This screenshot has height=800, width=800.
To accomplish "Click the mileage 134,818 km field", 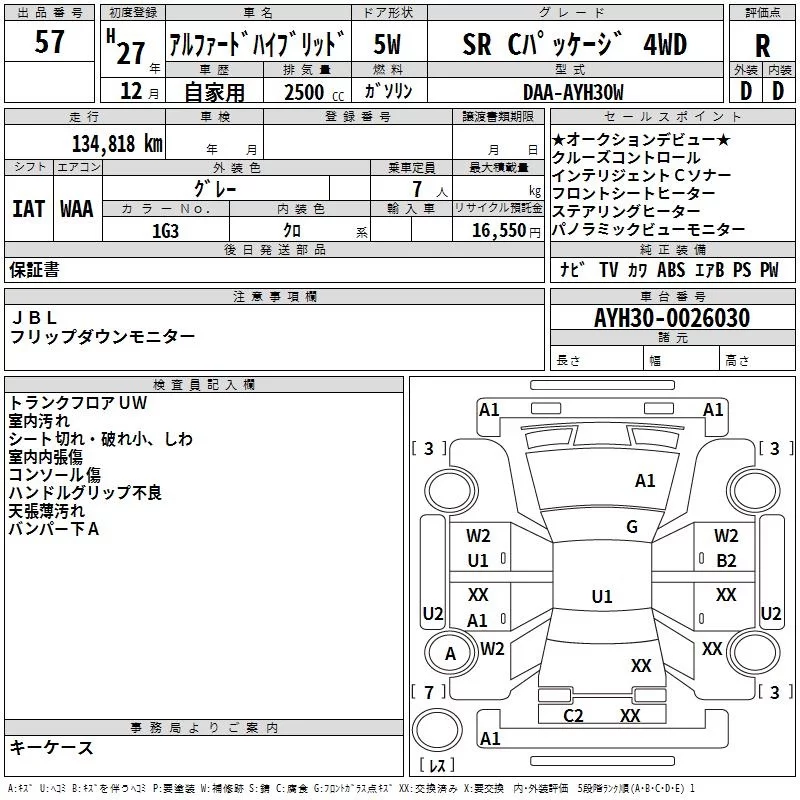I will [x=85, y=143].
